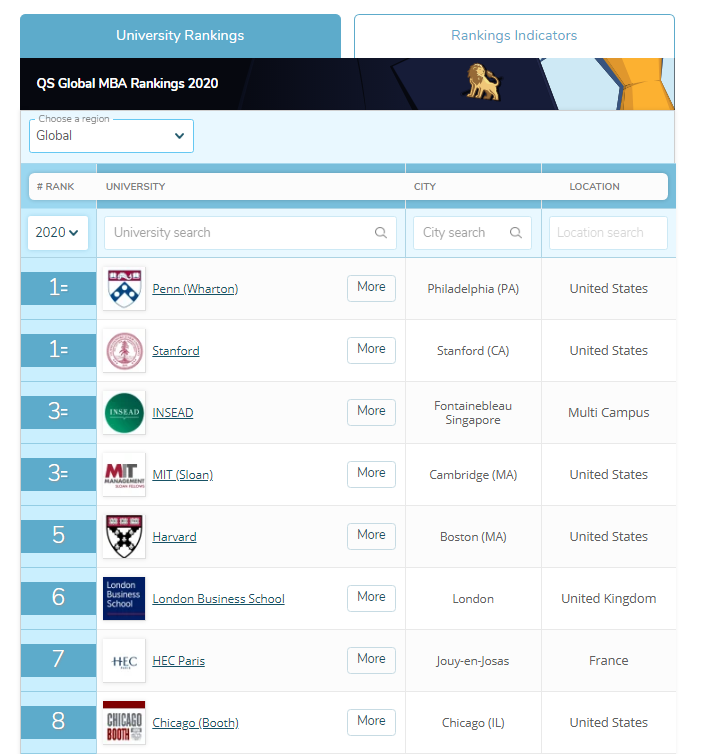Click the Chicago (IL) city cell
The height and width of the screenshot is (754, 706).
tap(473, 723)
